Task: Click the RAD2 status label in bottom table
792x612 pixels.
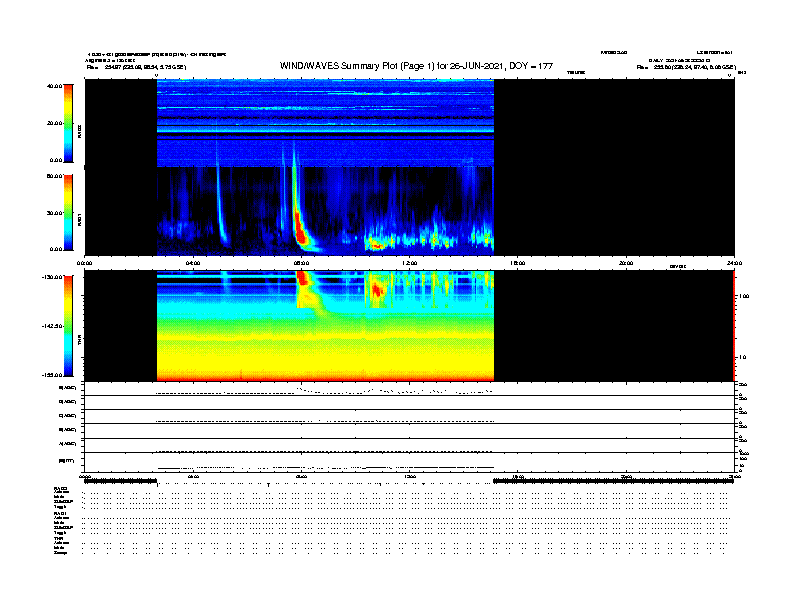Action: (61, 488)
